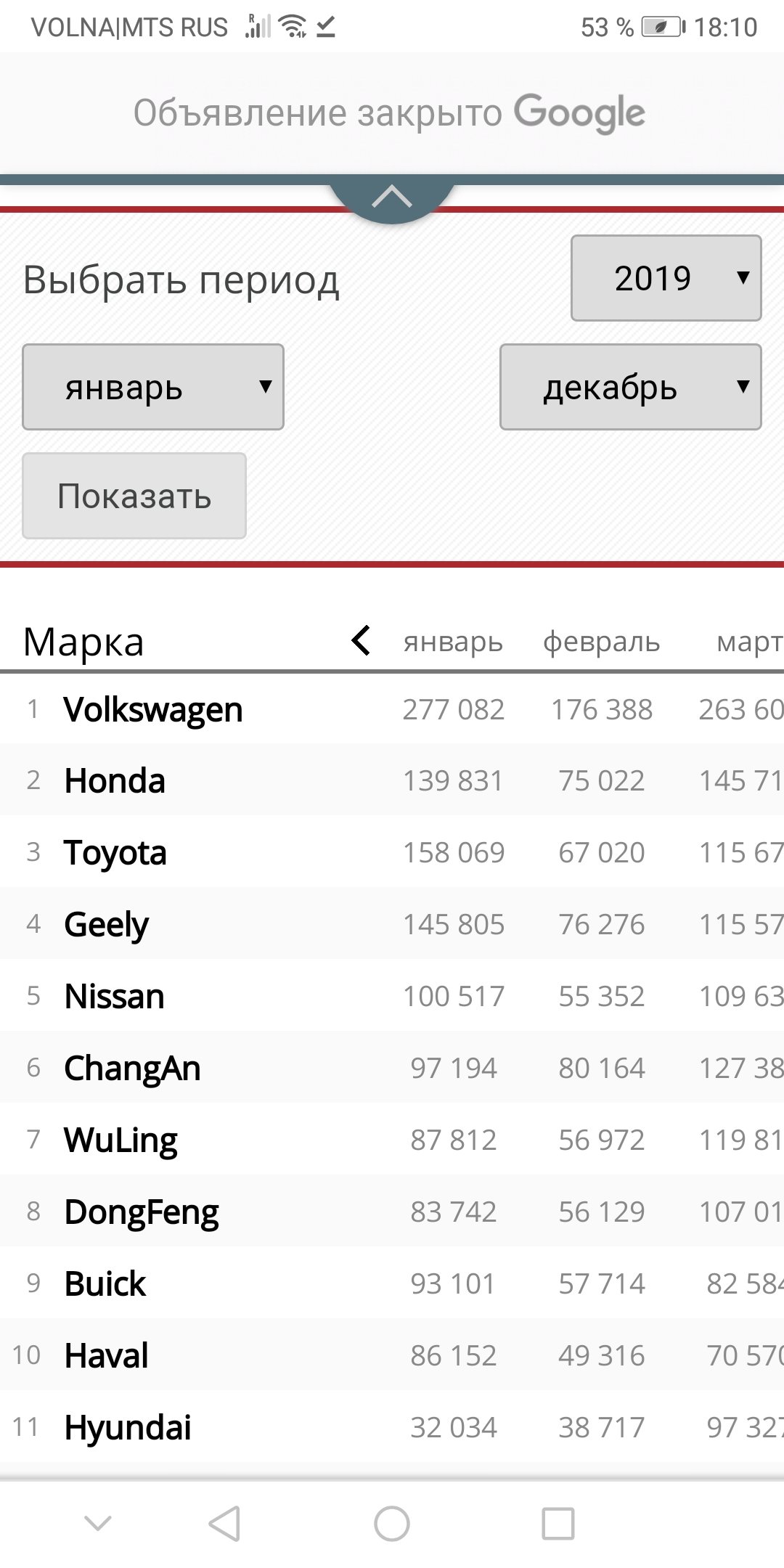Tap the left arrow beside the month columns
The height and width of the screenshot is (1568, 784).
361,640
